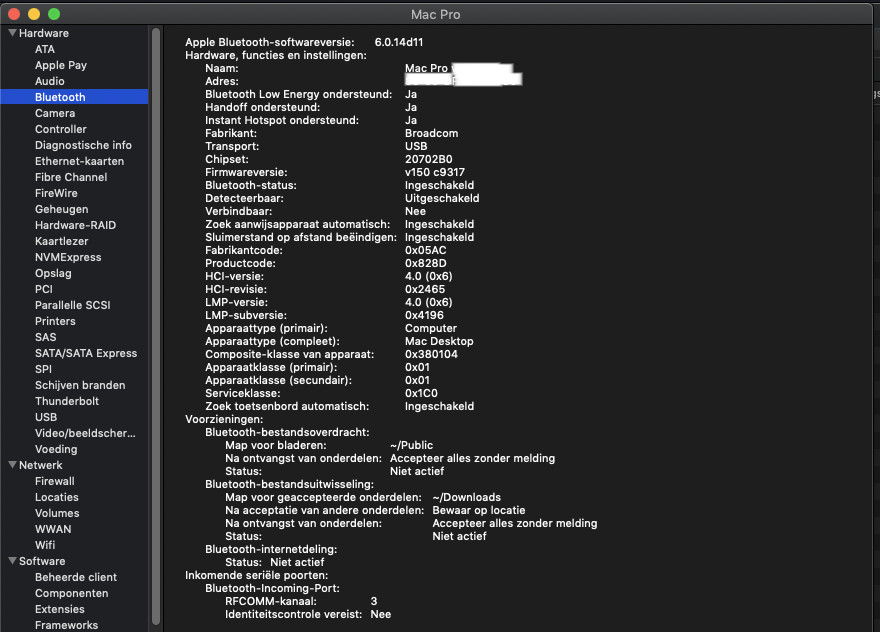Click the RFCOMM-kanaal value 3
This screenshot has height=632, width=880.
point(374,601)
